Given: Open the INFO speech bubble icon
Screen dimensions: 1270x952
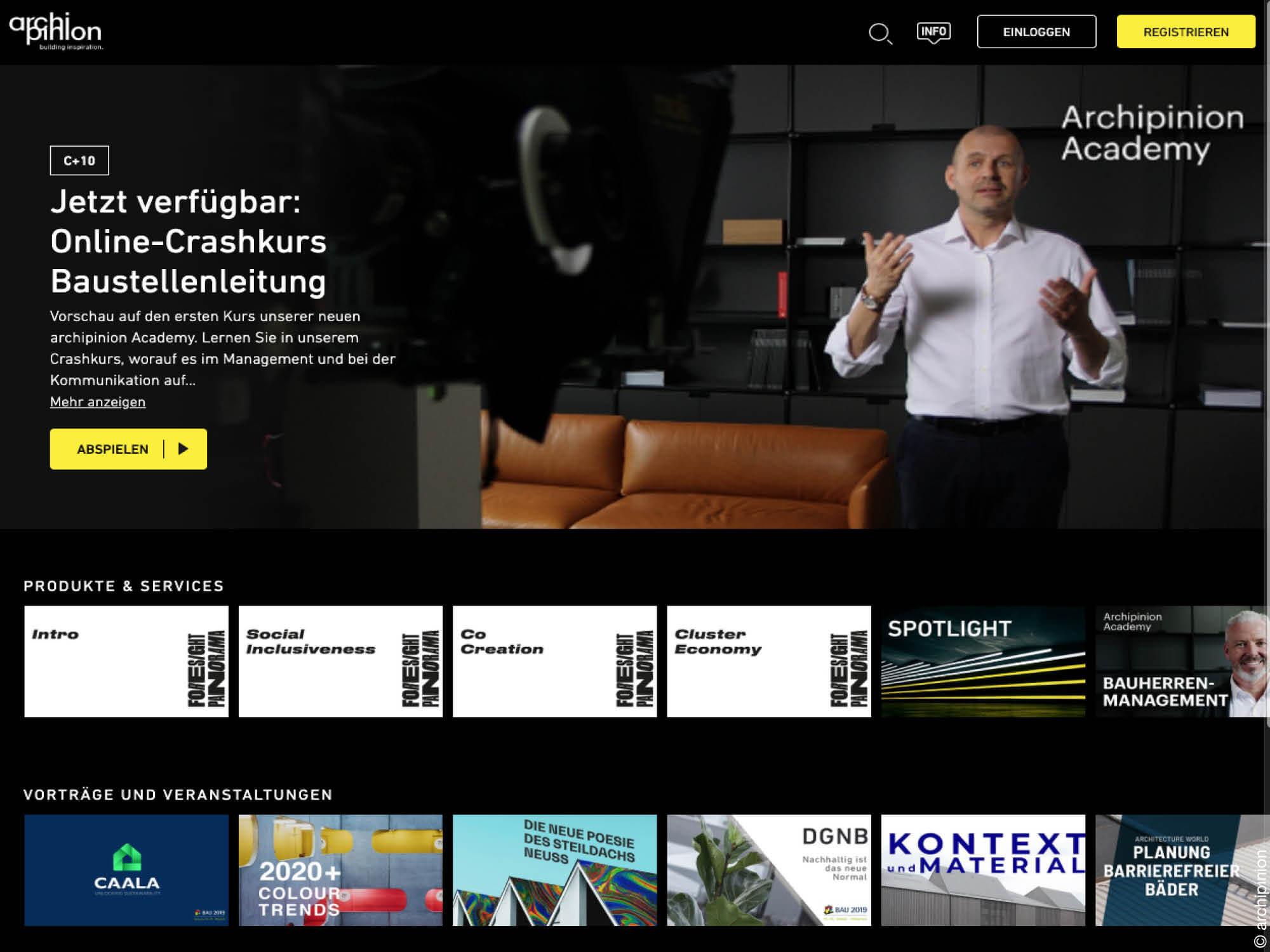Looking at the screenshot, I should click(933, 33).
